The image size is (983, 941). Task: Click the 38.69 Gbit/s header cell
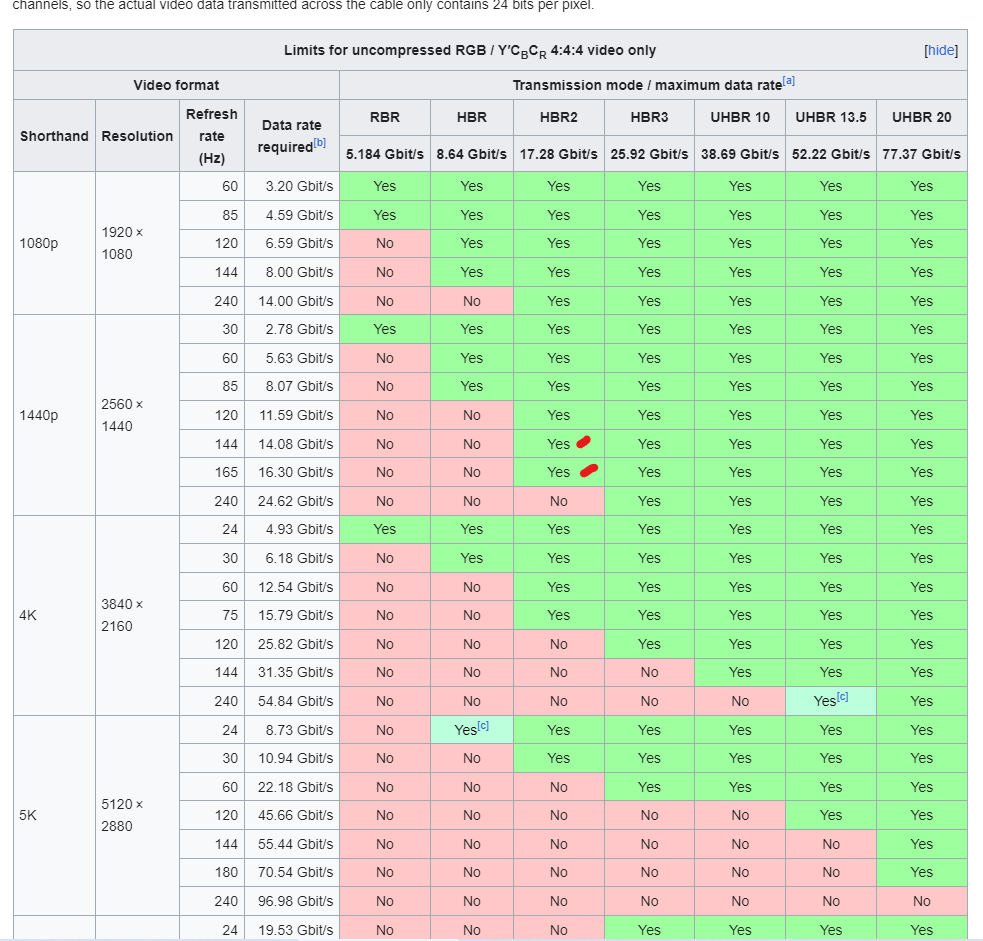click(740, 154)
